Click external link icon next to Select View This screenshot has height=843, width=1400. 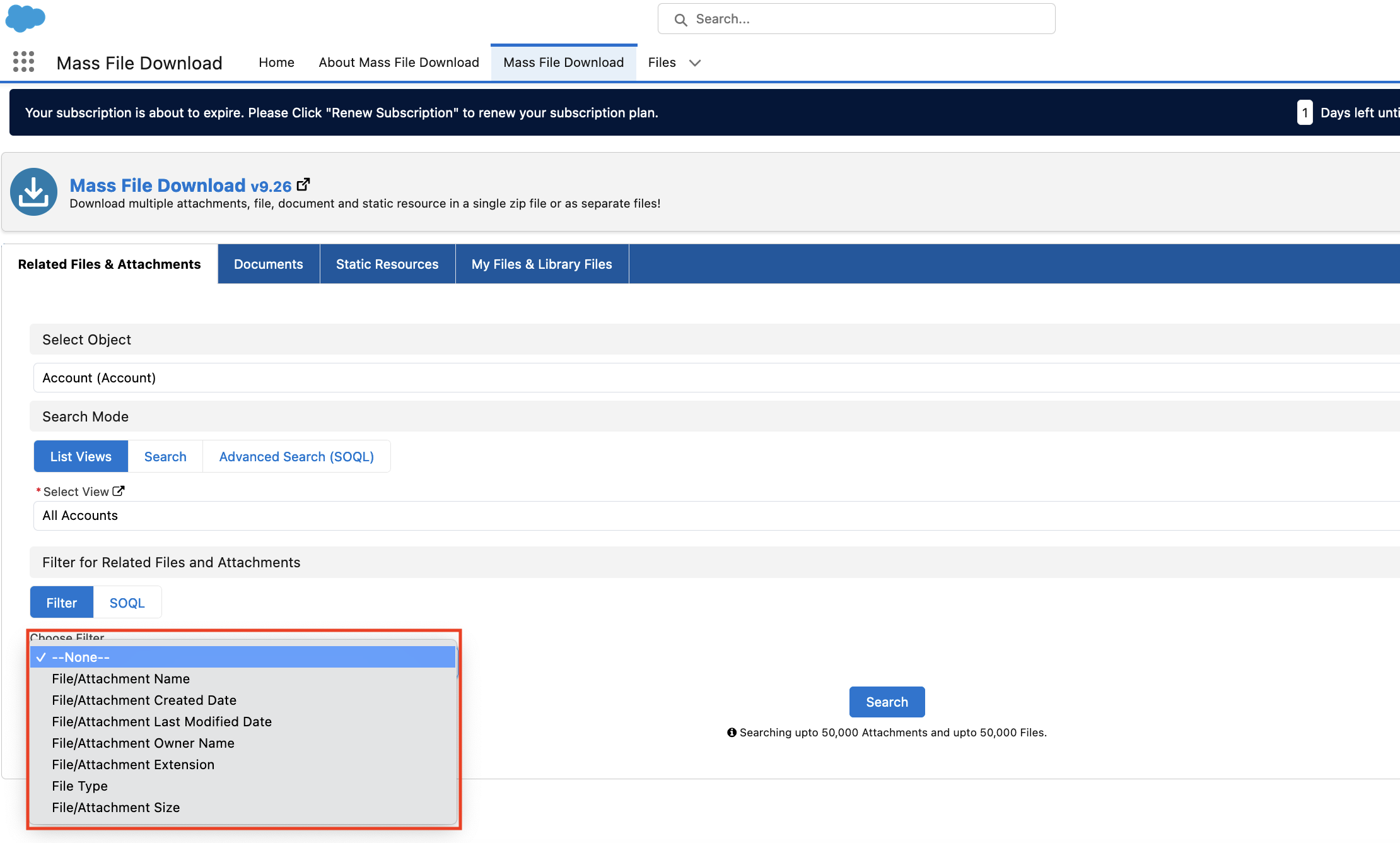point(119,491)
